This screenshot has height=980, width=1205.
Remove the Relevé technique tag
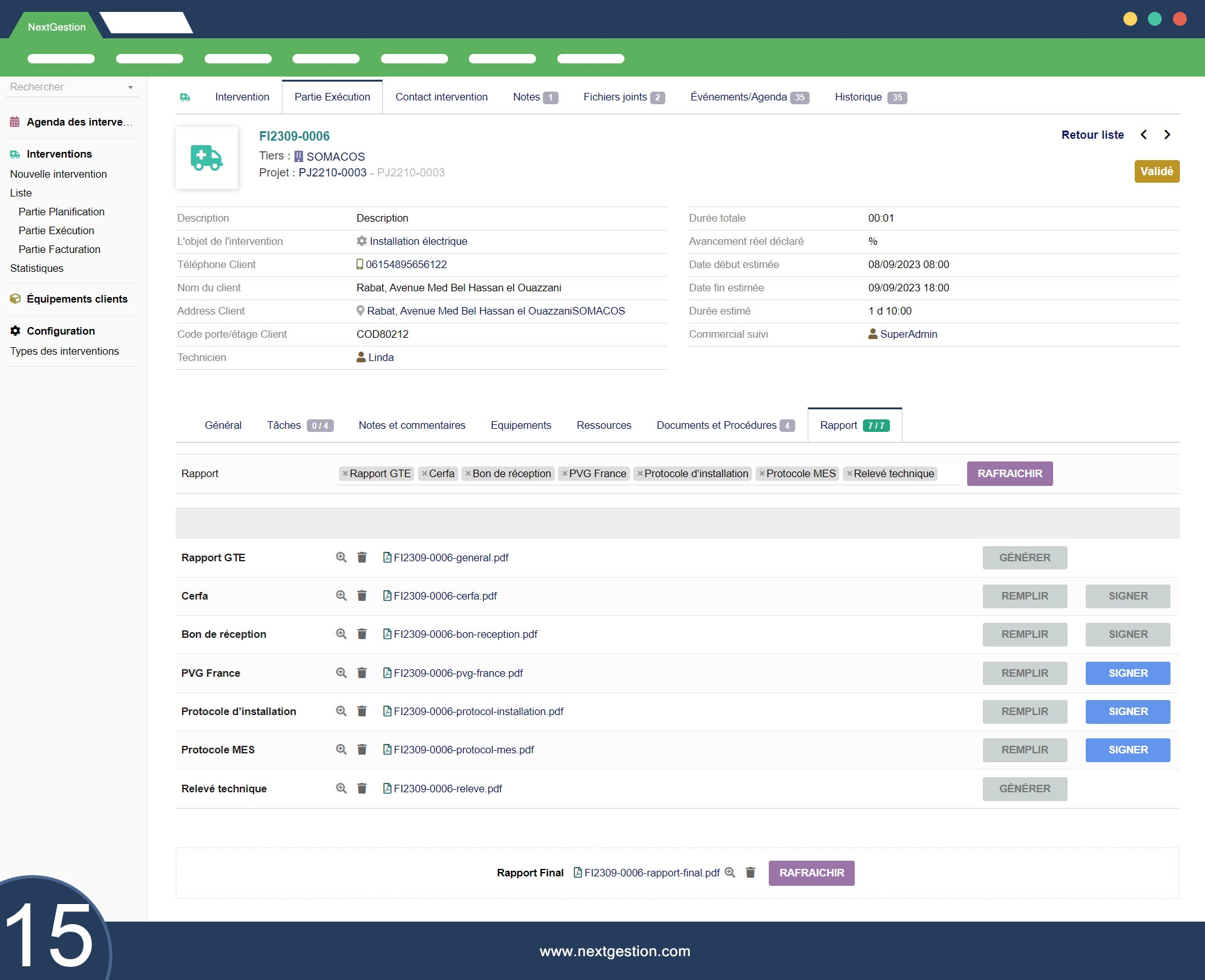849,474
